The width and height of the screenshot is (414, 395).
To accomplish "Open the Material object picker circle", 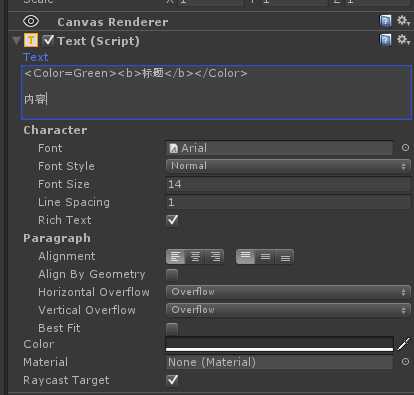I will click(x=405, y=362).
